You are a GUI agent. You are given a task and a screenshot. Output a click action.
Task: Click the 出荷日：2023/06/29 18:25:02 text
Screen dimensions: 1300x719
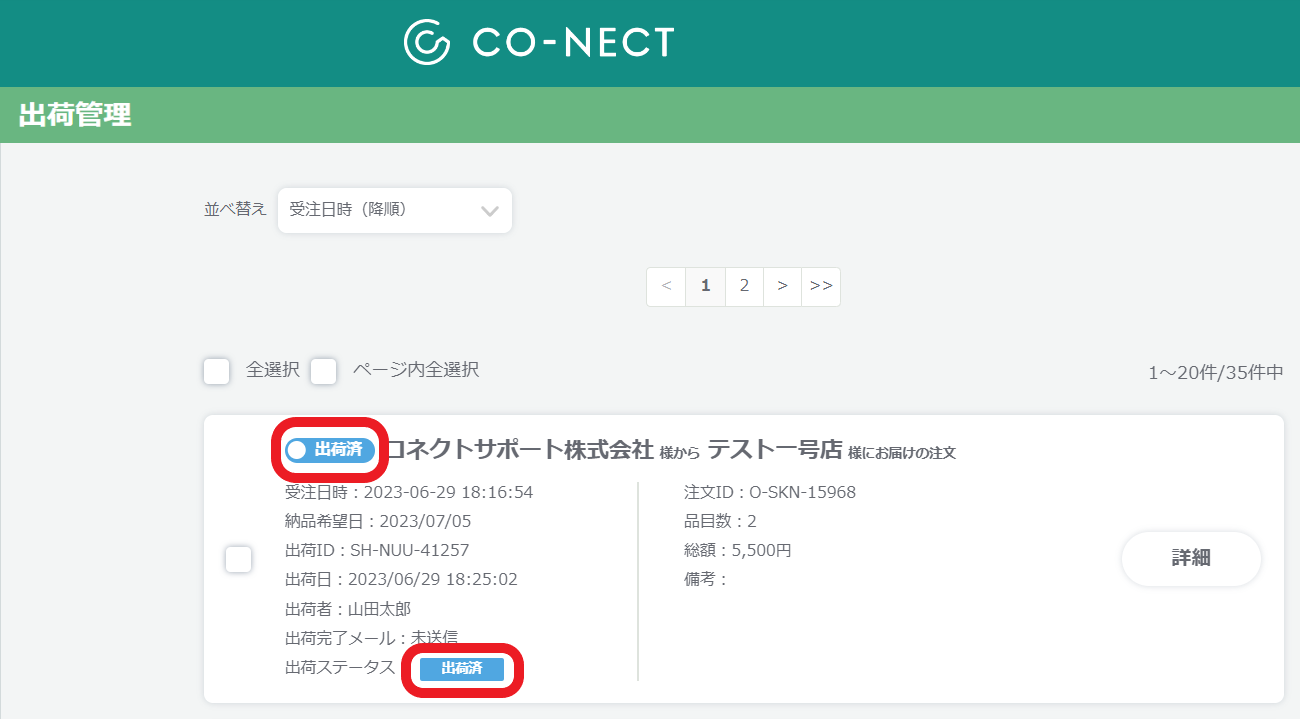click(401, 579)
